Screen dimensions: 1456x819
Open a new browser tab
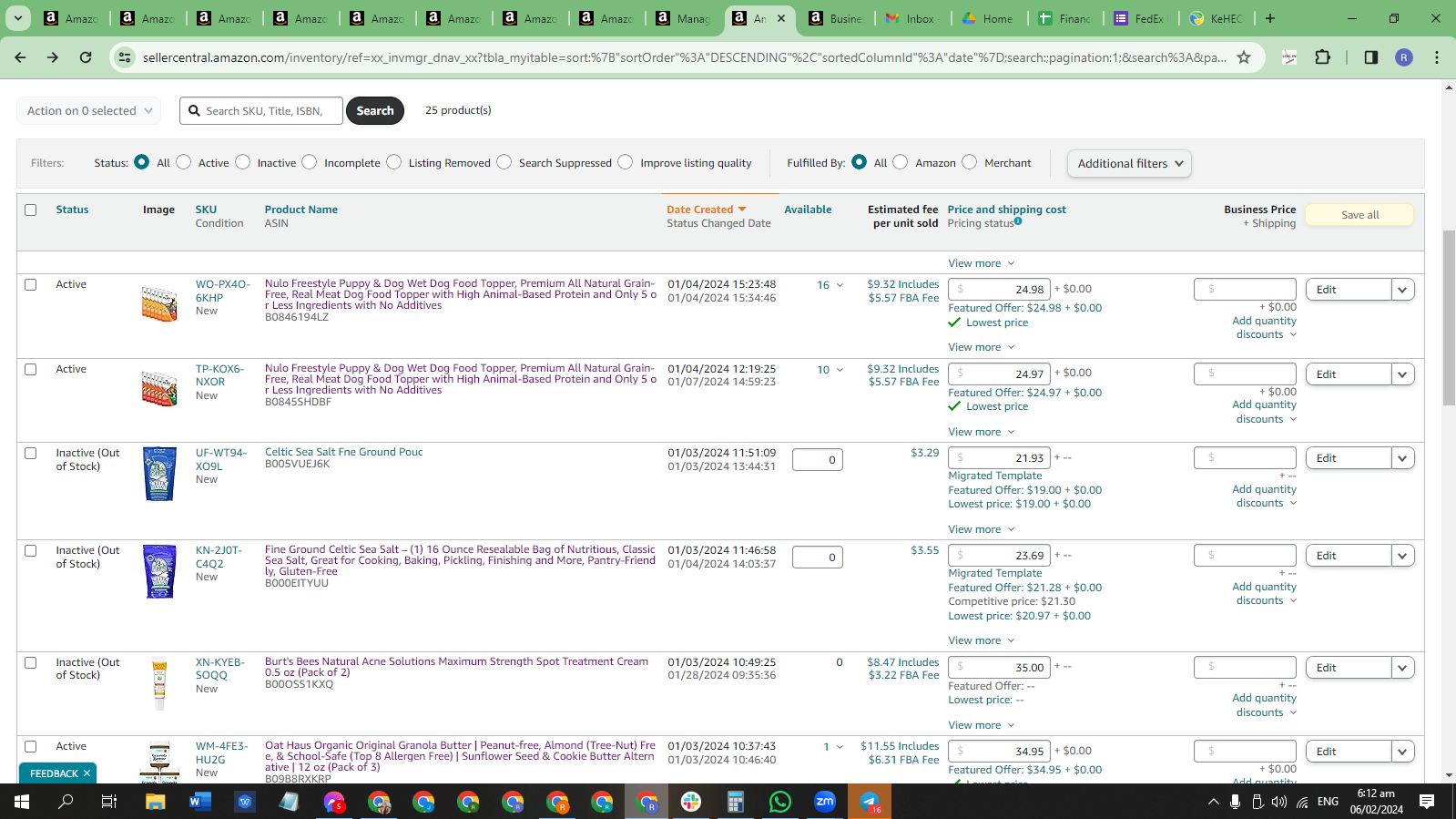pos(1270,18)
